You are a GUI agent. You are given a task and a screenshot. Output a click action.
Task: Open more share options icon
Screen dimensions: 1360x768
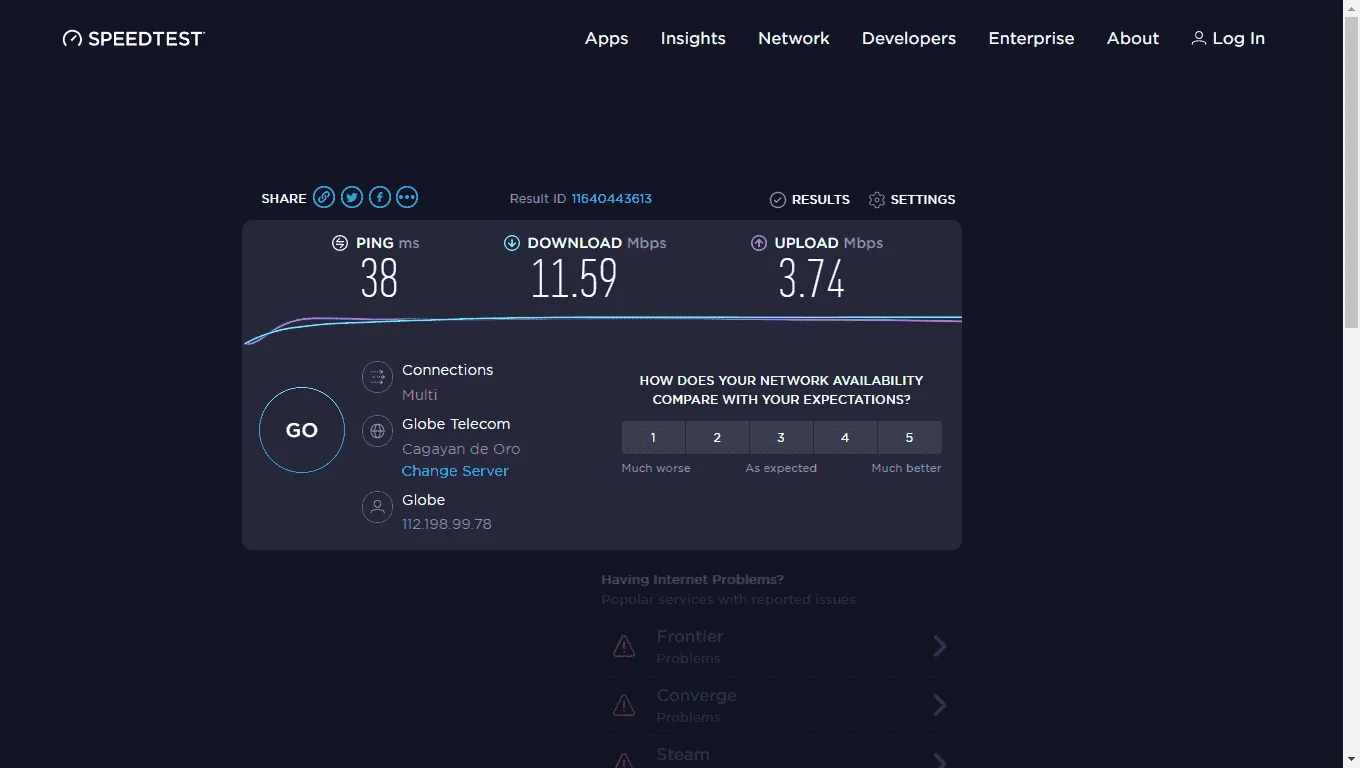407,197
